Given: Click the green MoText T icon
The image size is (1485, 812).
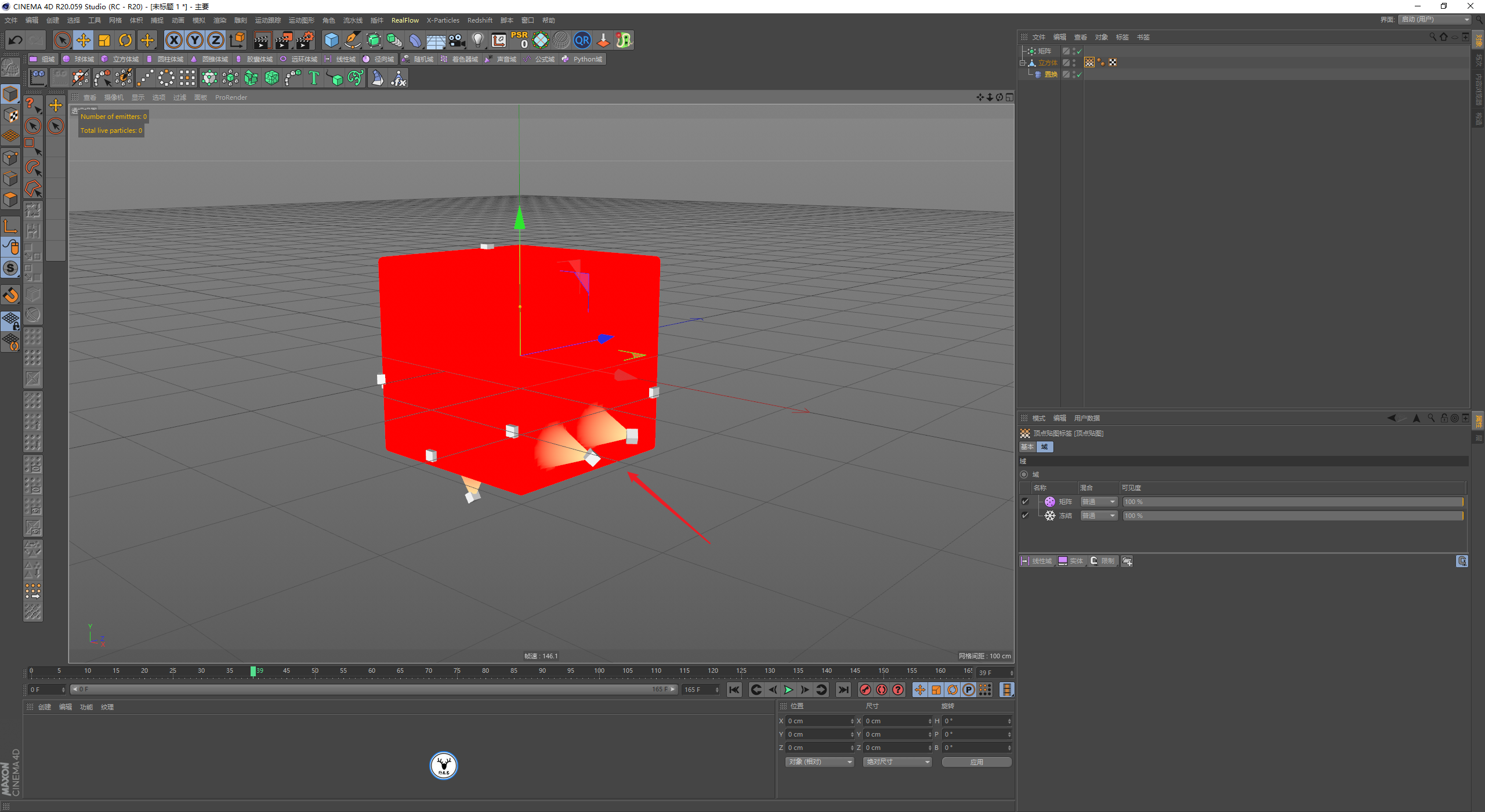Looking at the screenshot, I should point(313,78).
